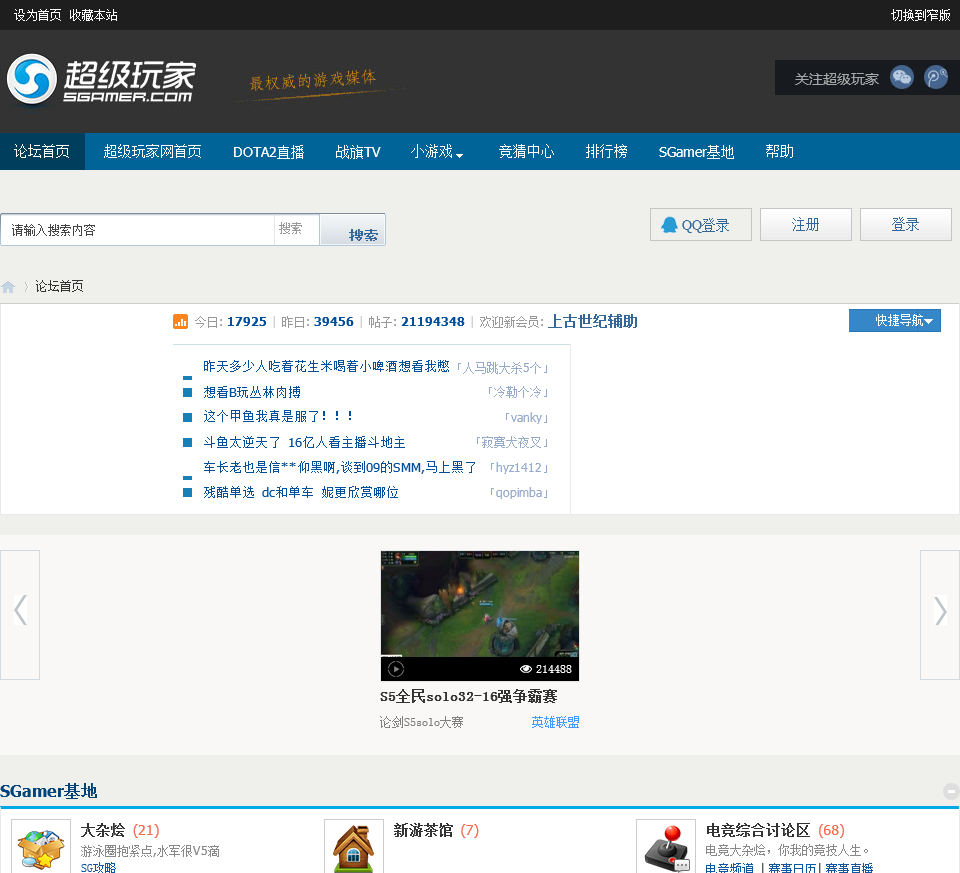Open the 新游茶馆 forum
Image resolution: width=960 pixels, height=873 pixels.
(423, 830)
